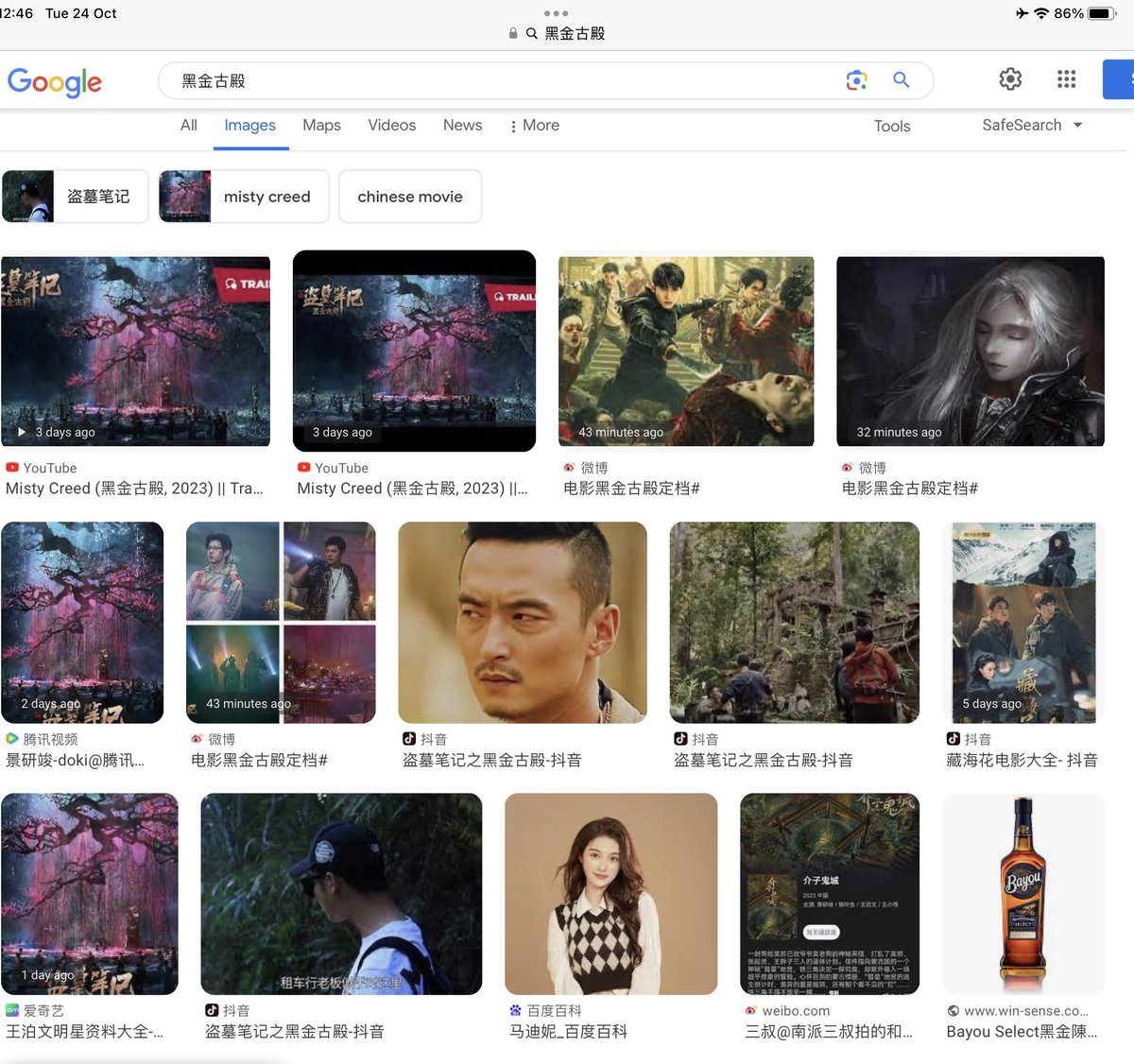Click the Douyin icon beside 藏海花电影大全 result

pos(953,739)
